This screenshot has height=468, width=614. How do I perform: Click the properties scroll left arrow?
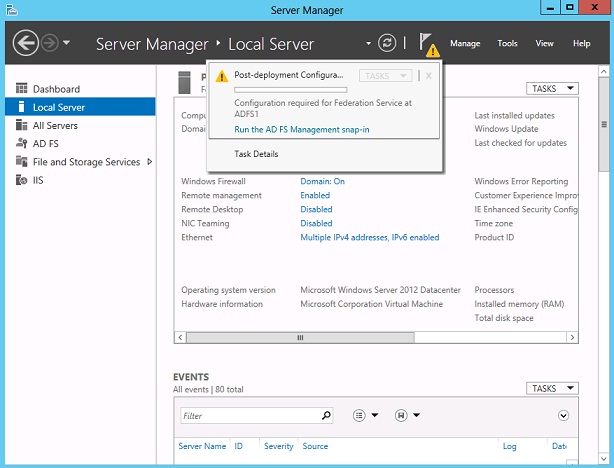coord(180,337)
